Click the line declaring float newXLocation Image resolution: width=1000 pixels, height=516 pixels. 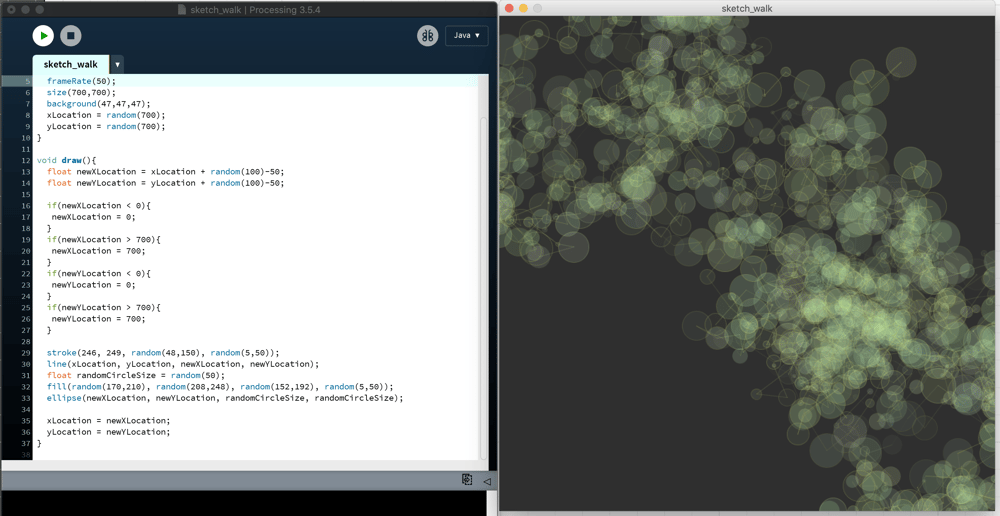165,172
